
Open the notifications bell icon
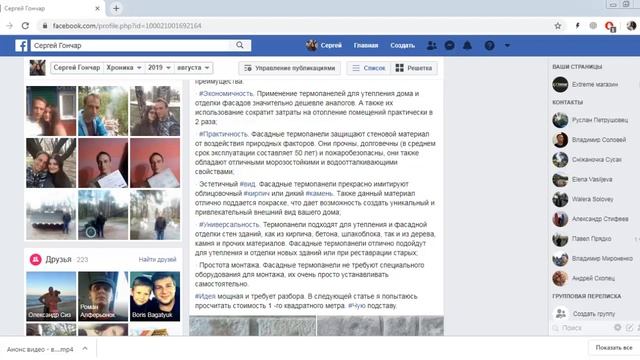click(467, 45)
